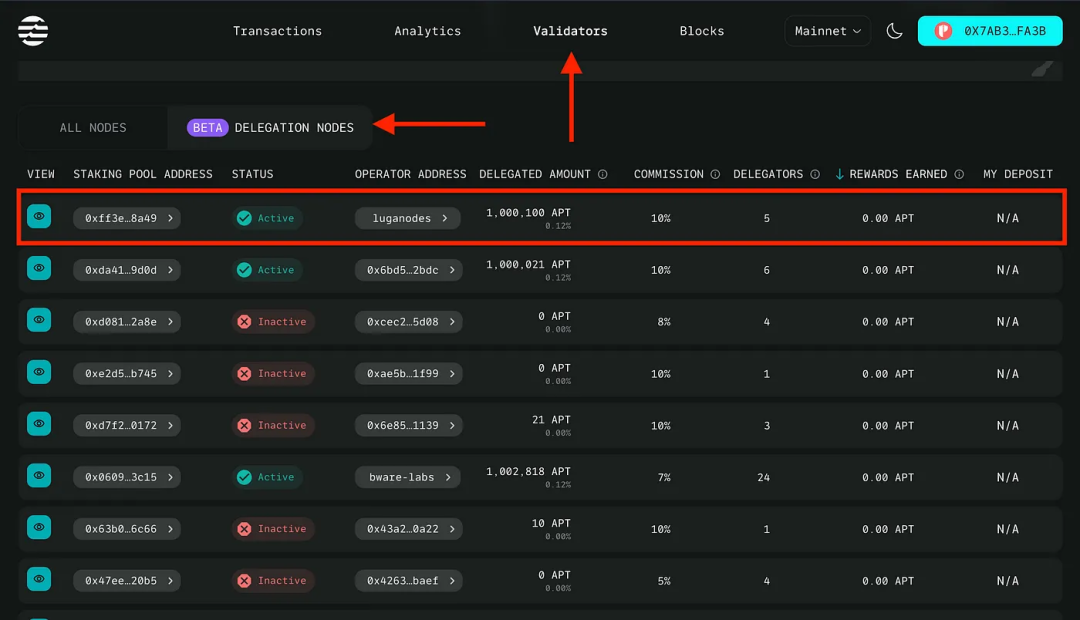Image resolution: width=1080 pixels, height=620 pixels.
Task: Open staking pool address 0xe2d5…b745
Action: (x=127, y=373)
